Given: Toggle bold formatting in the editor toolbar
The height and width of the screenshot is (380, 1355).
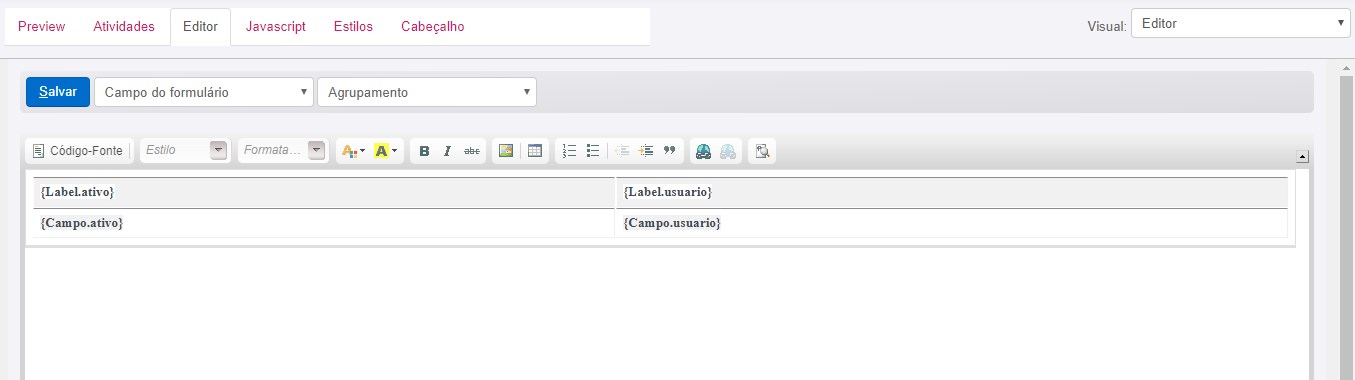Looking at the screenshot, I should (424, 151).
